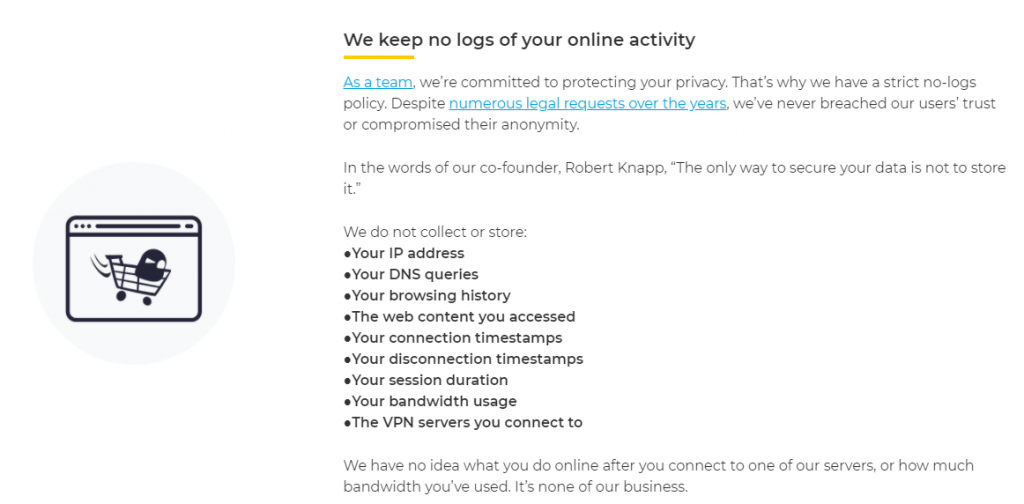Click "The web content you accessed" bullet
This screenshot has height=504, width=1024.
(463, 316)
